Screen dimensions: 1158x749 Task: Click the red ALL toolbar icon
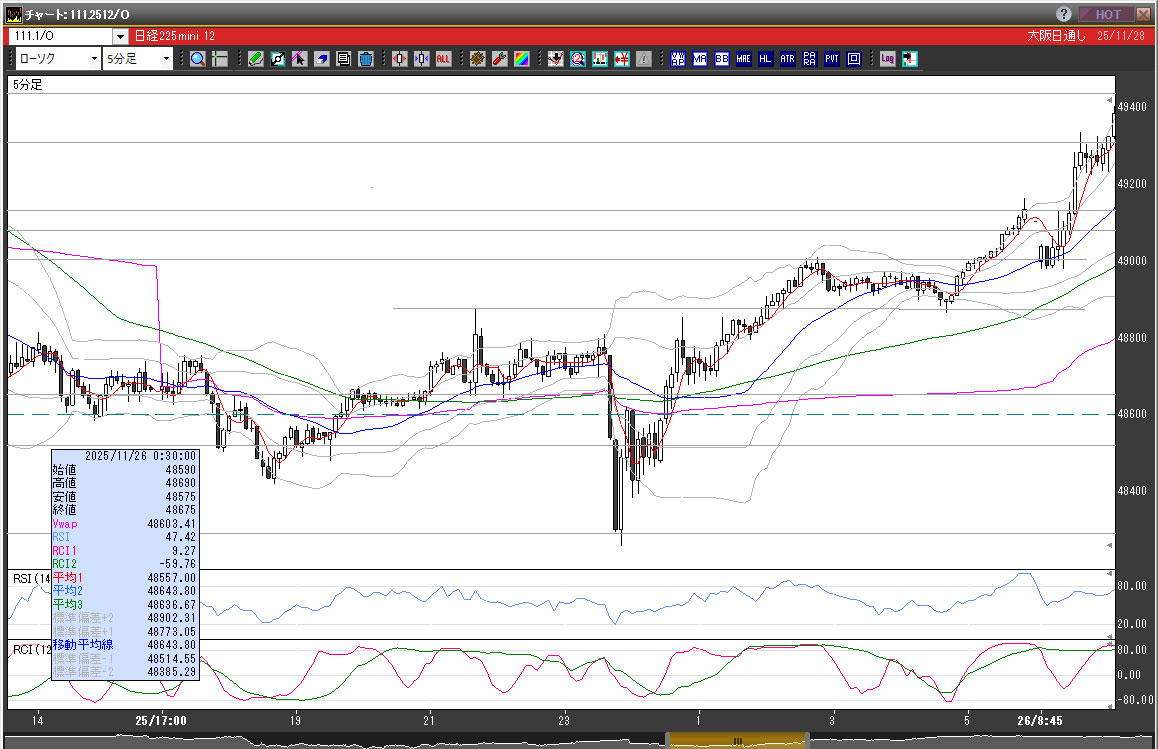[x=443, y=59]
